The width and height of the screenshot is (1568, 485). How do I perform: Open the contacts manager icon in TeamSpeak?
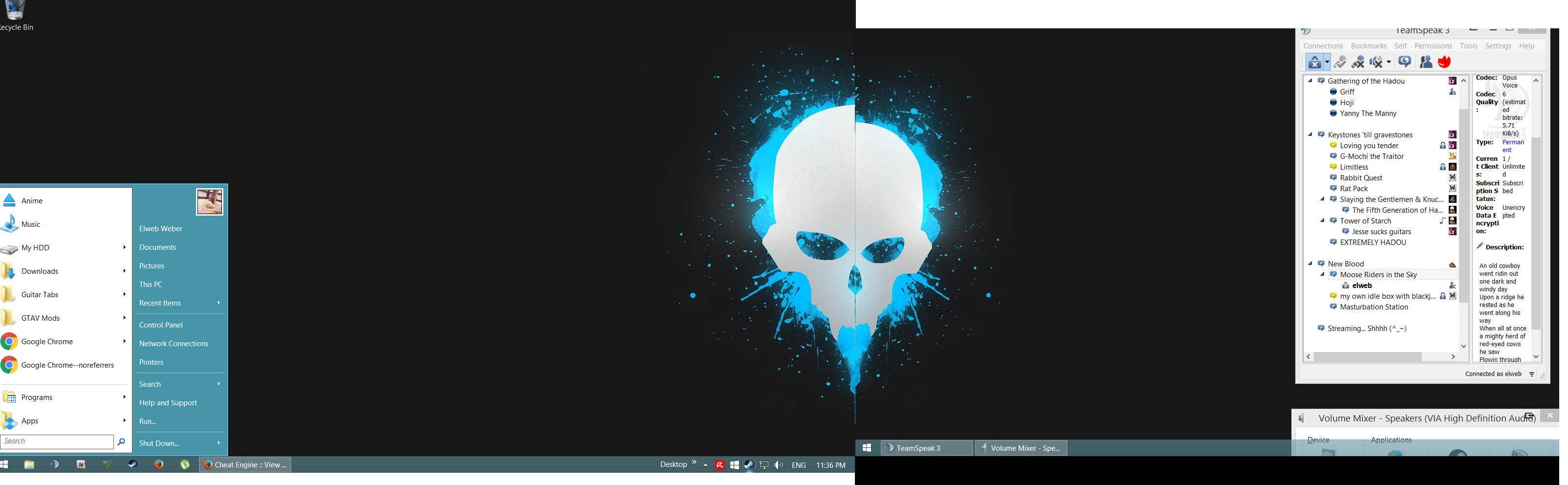(1426, 62)
